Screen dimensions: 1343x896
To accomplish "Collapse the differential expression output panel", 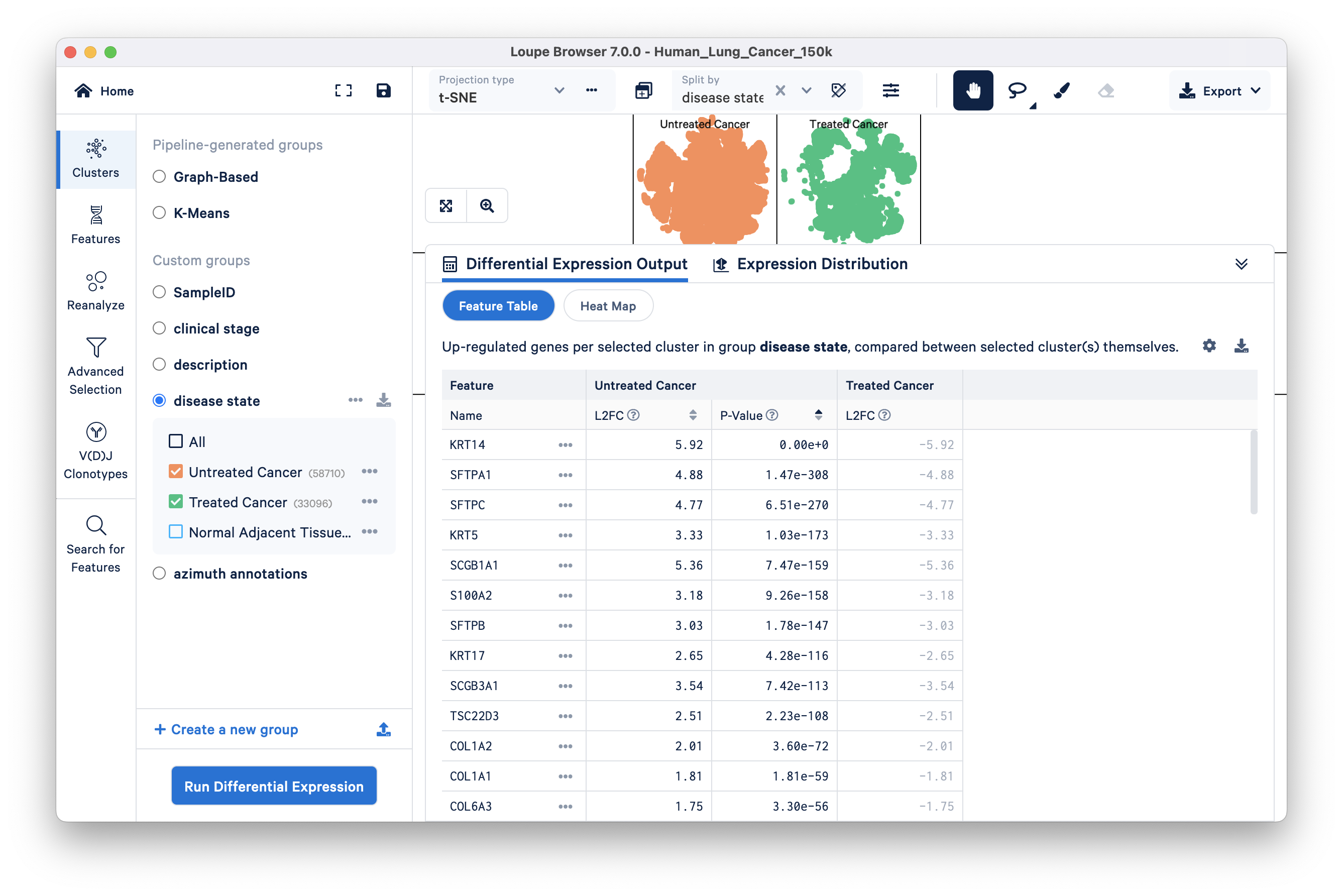I will tap(1241, 264).
